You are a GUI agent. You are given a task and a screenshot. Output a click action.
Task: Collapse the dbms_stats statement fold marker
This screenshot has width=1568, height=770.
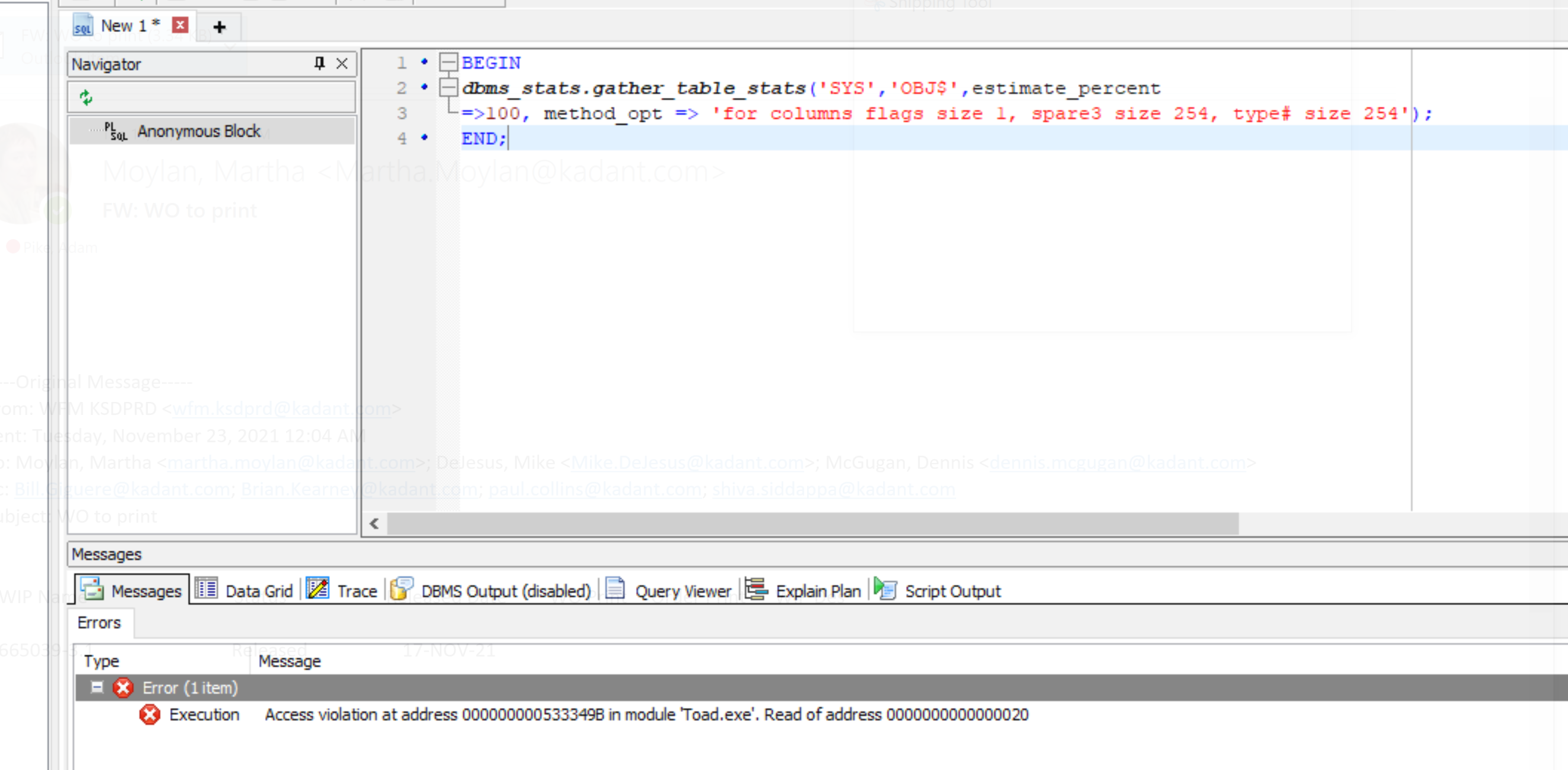point(449,88)
